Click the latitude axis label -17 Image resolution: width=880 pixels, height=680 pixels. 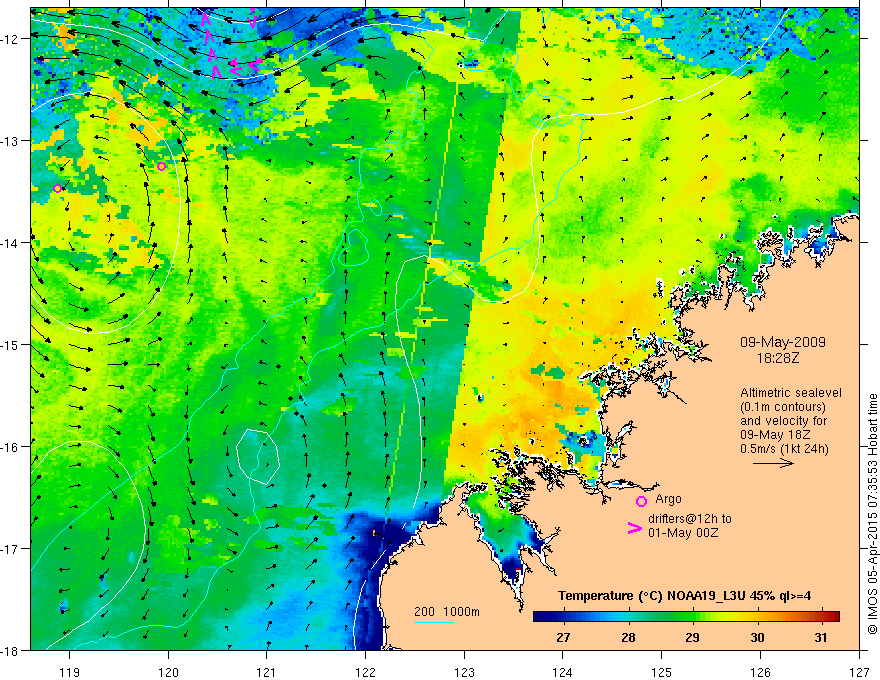(11, 548)
